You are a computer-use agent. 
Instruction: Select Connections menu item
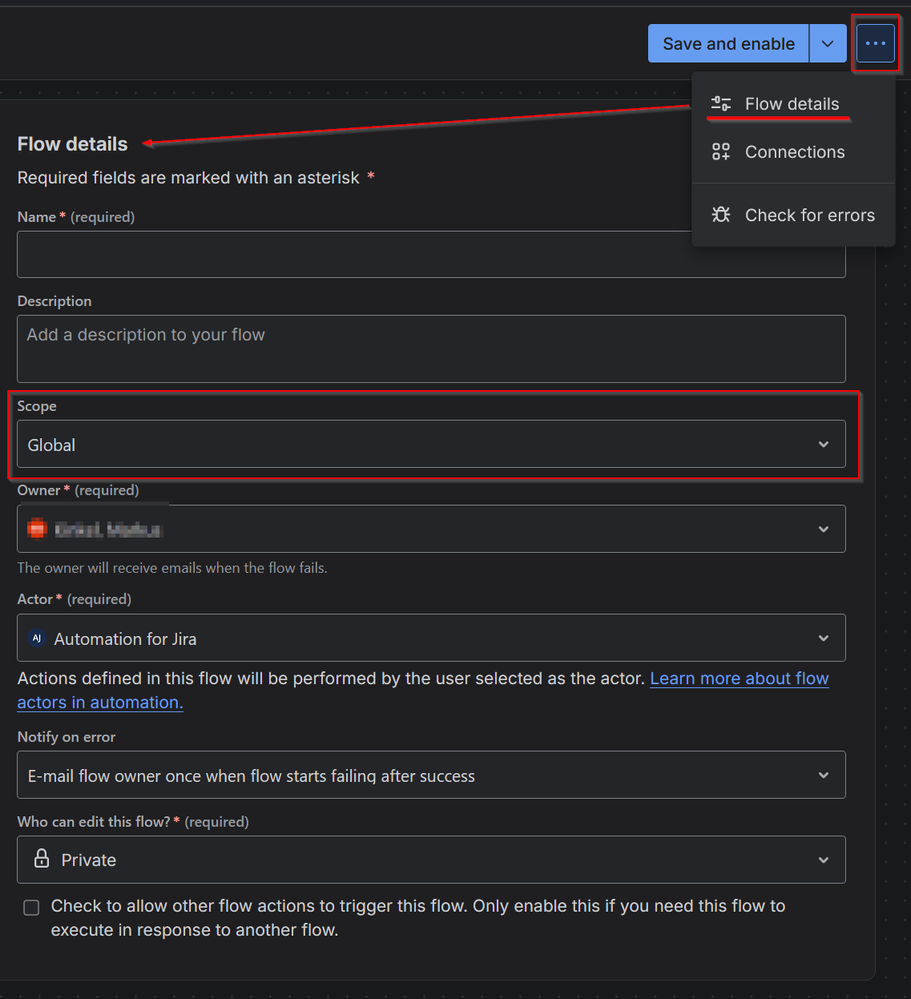pyautogui.click(x=793, y=152)
